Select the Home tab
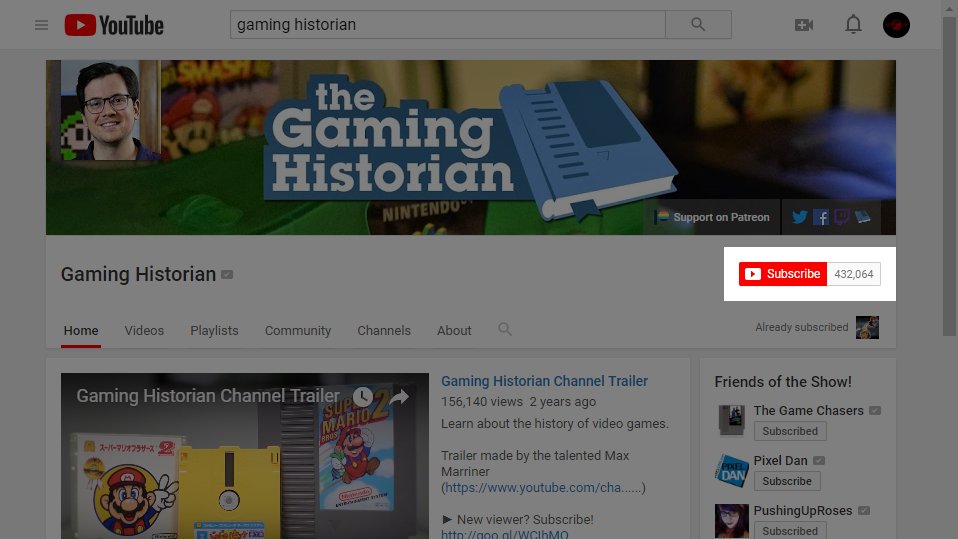958x539 pixels. point(81,331)
